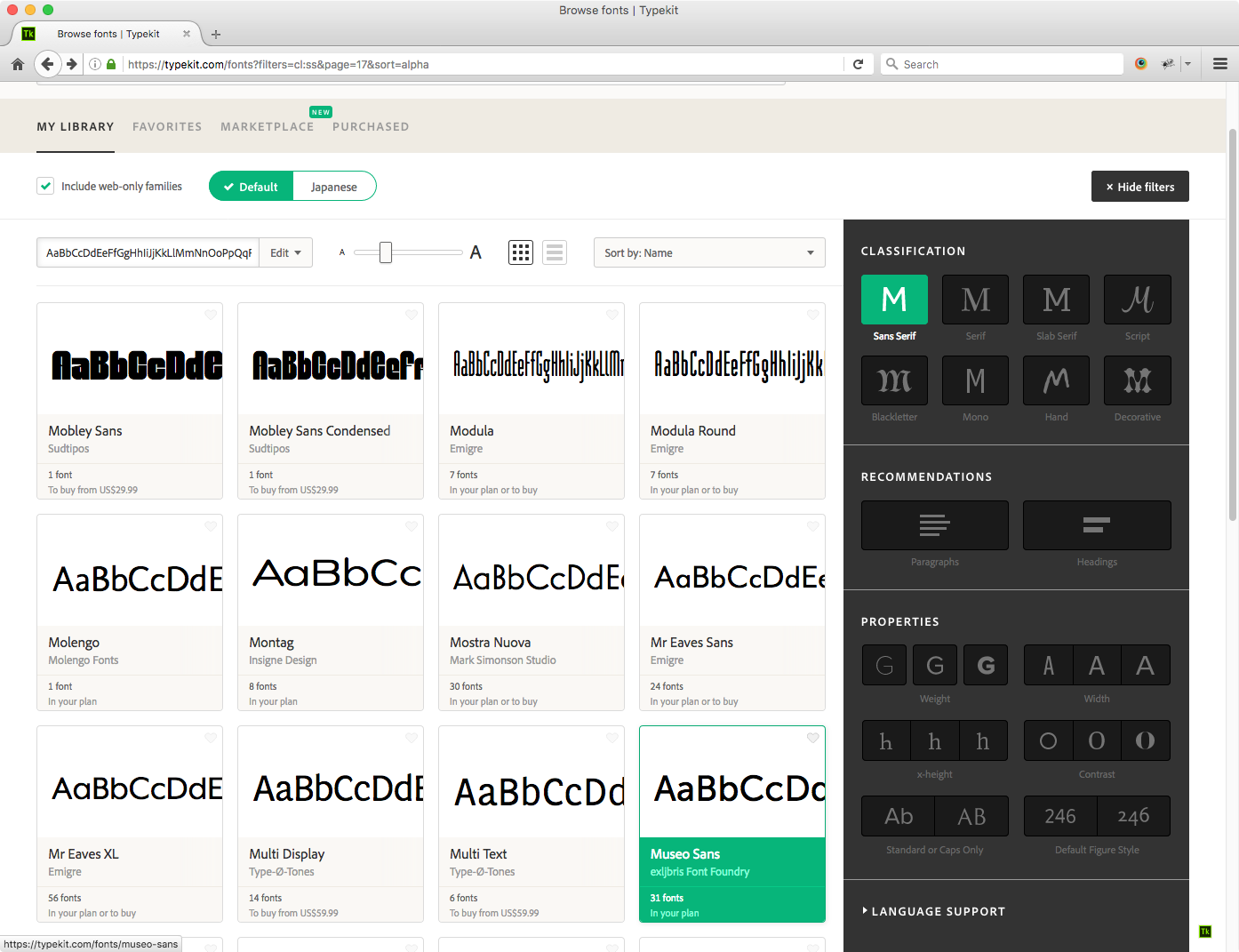Viewport: 1239px width, 952px height.
Task: Go back to the previous page
Action: pos(48,64)
